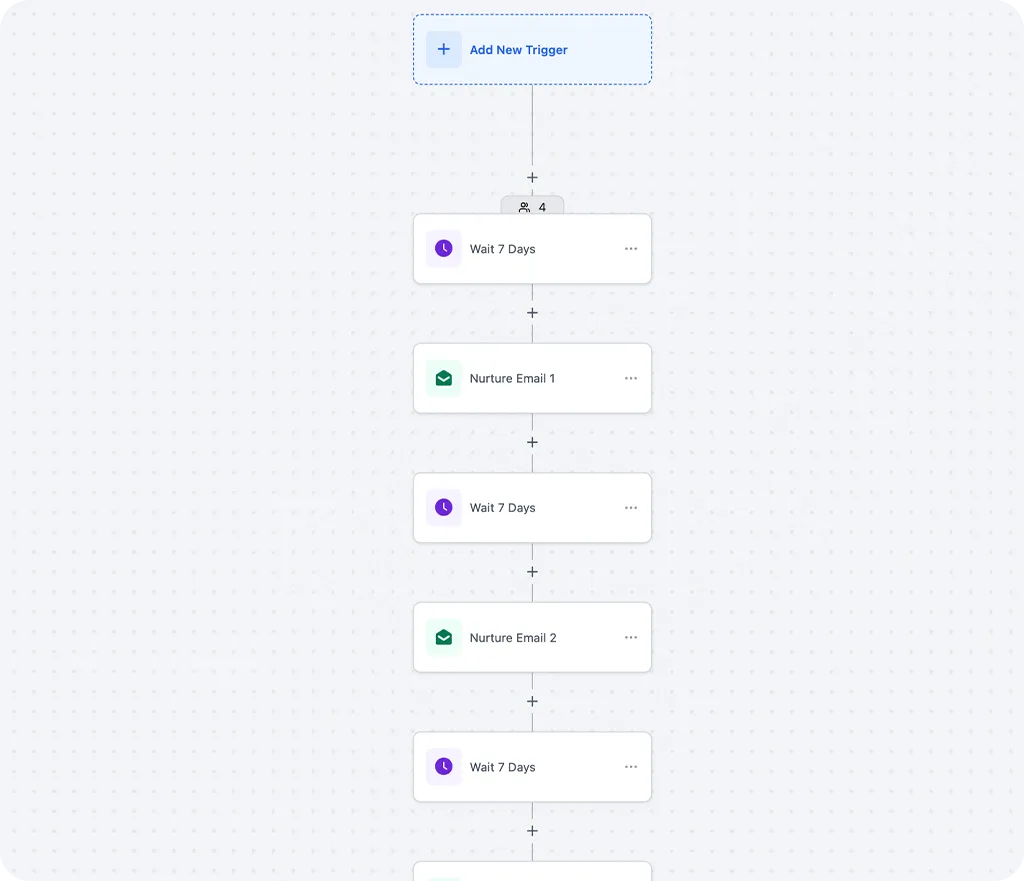Open options menu for the Wait between the Nurture Emails
The image size is (1024, 881).
(631, 508)
